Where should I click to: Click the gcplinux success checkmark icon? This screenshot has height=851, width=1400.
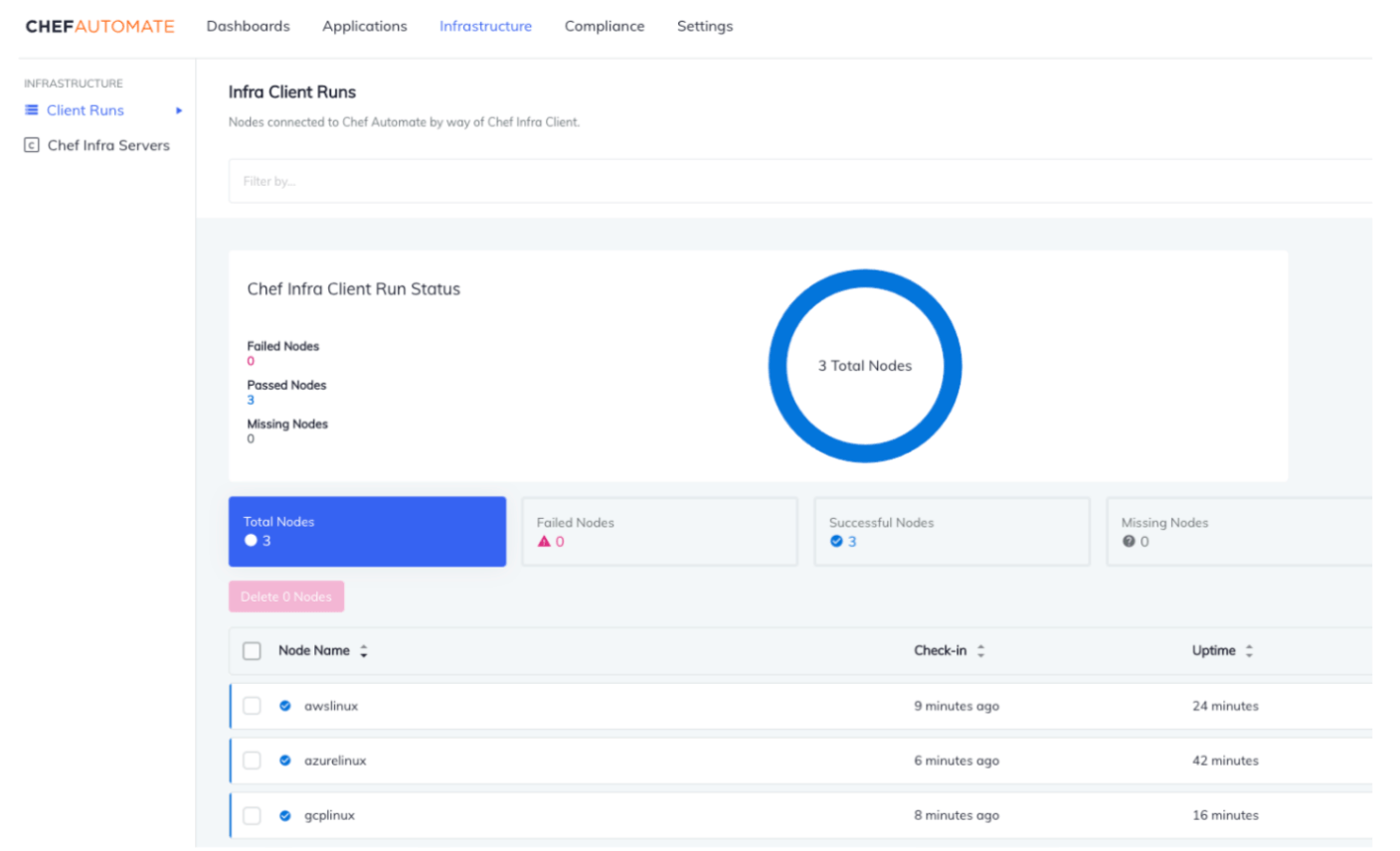[x=285, y=815]
